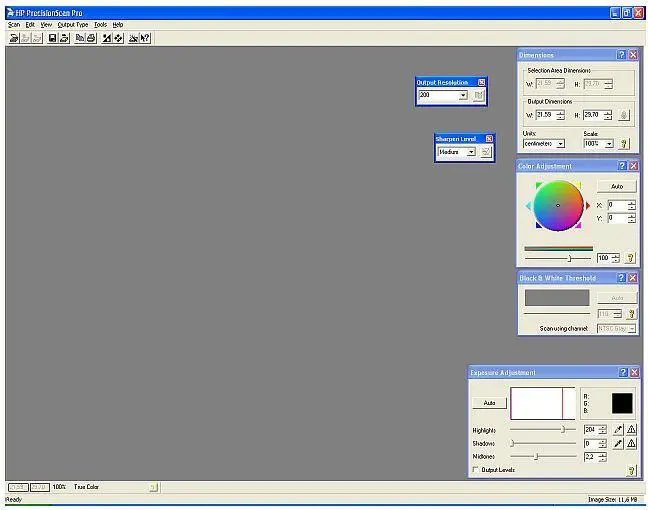
Task: Open the Scale dropdown showing 100%
Action: tap(609, 144)
